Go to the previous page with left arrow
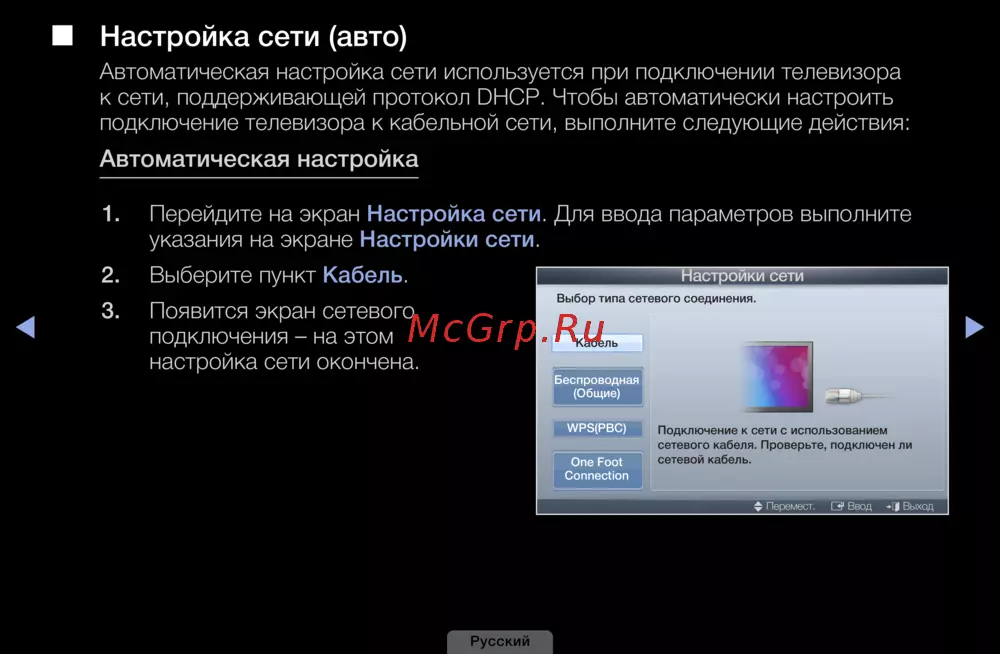This screenshot has height=654, width=1000. click(x=26, y=327)
